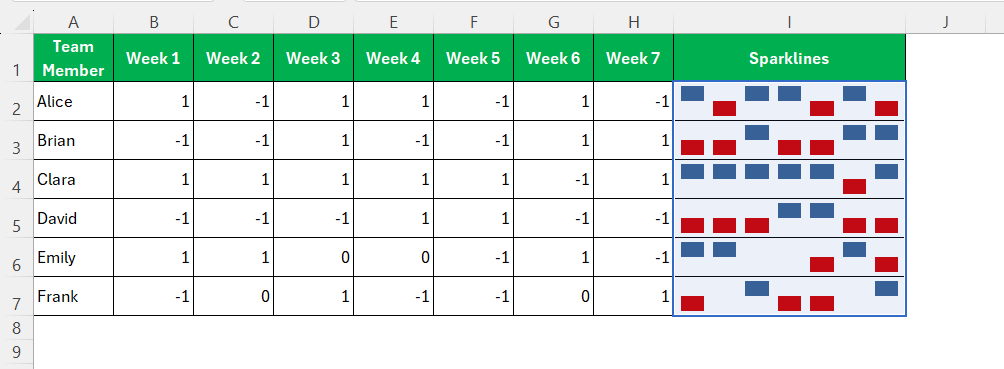Select column I header
The width and height of the screenshot is (1004, 369).
pyautogui.click(x=789, y=22)
